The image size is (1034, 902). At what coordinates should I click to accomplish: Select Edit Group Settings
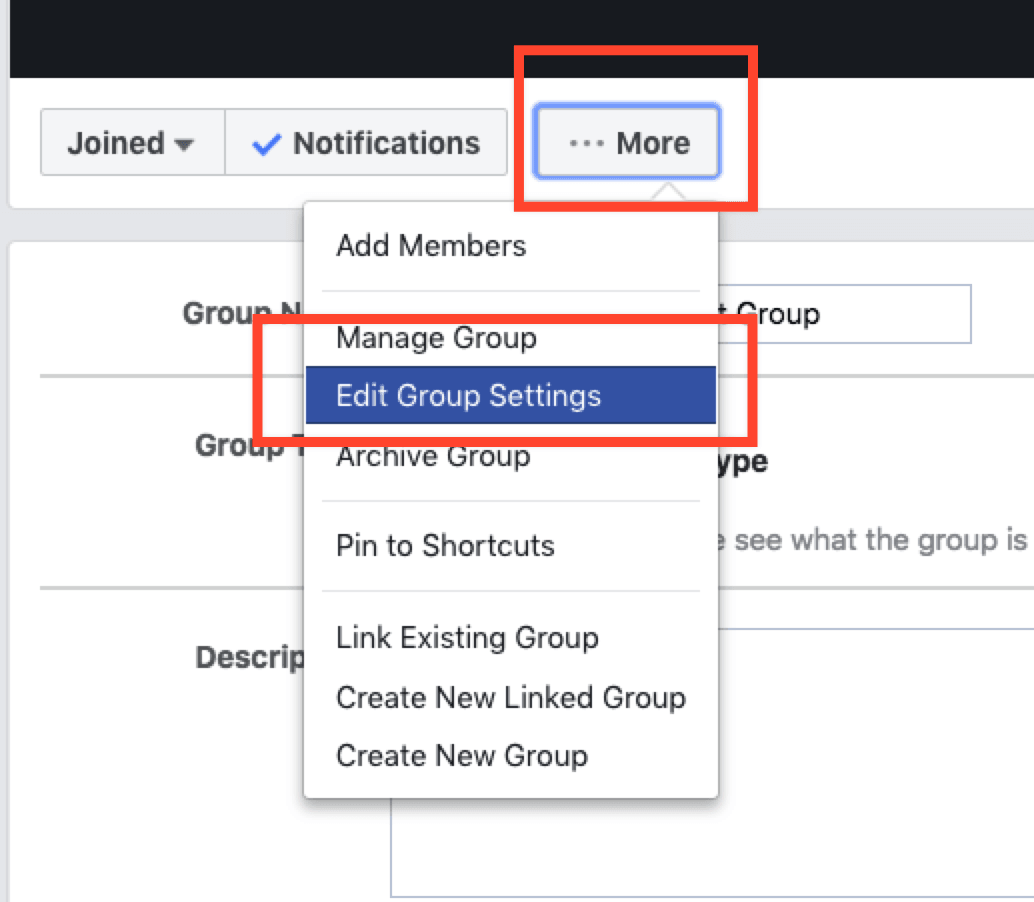pos(510,395)
